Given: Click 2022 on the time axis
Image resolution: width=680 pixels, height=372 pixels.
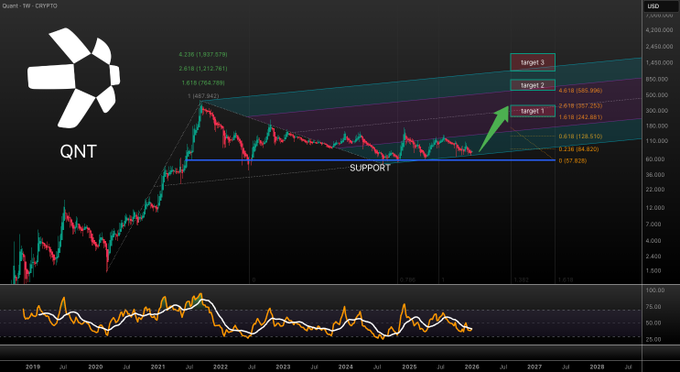Looking at the screenshot, I should point(220,367).
